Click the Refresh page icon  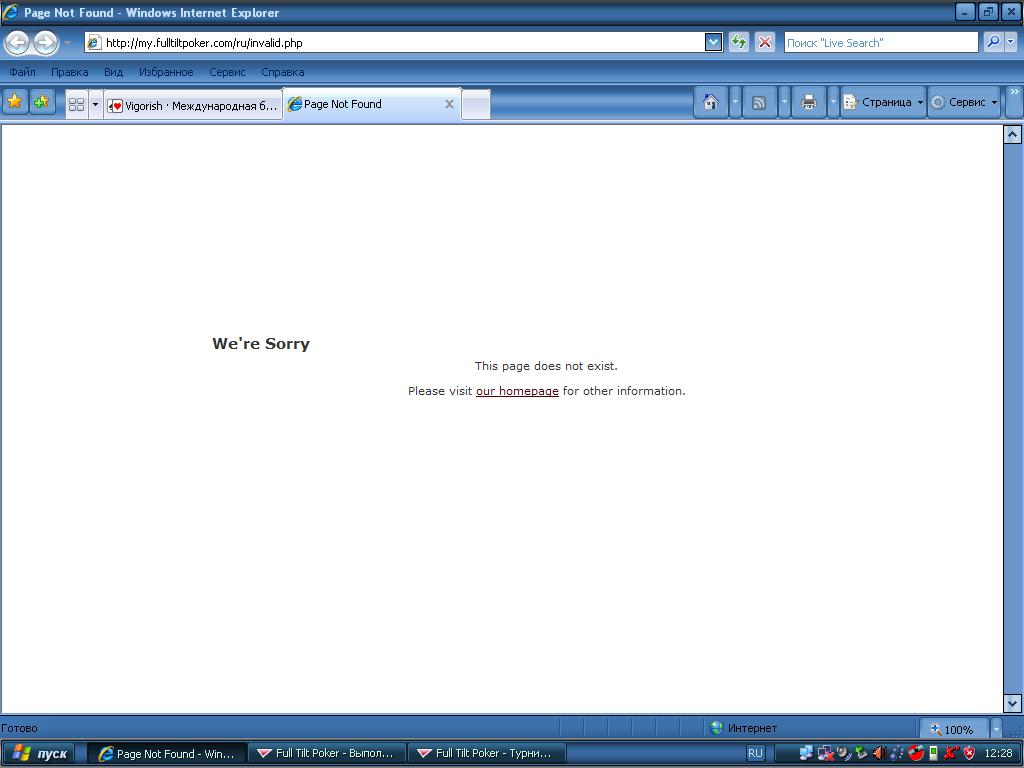pos(739,42)
